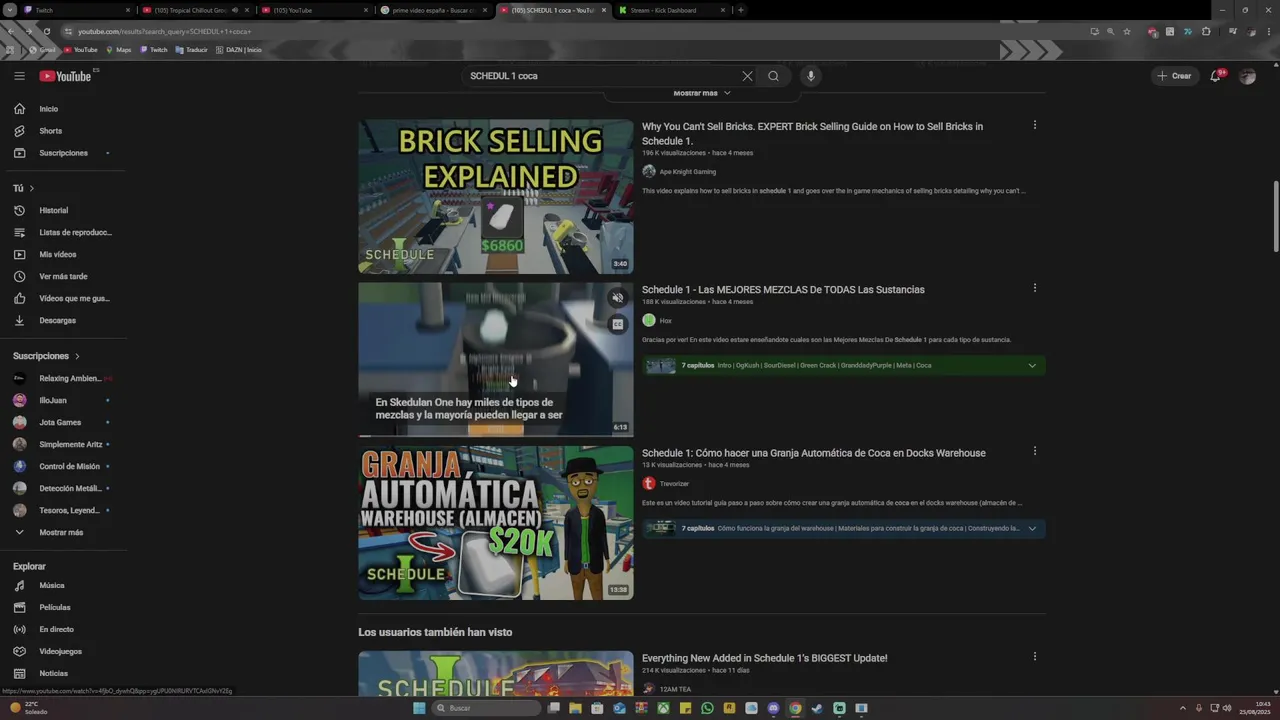1280x720 pixels.
Task: Run search with the magnifier button
Action: [x=773, y=76]
